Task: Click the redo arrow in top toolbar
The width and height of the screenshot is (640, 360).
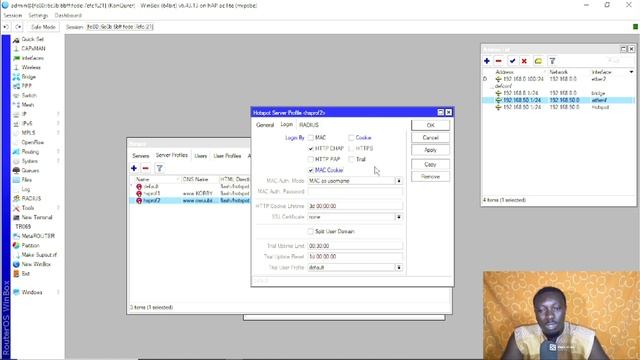Action: [18, 27]
